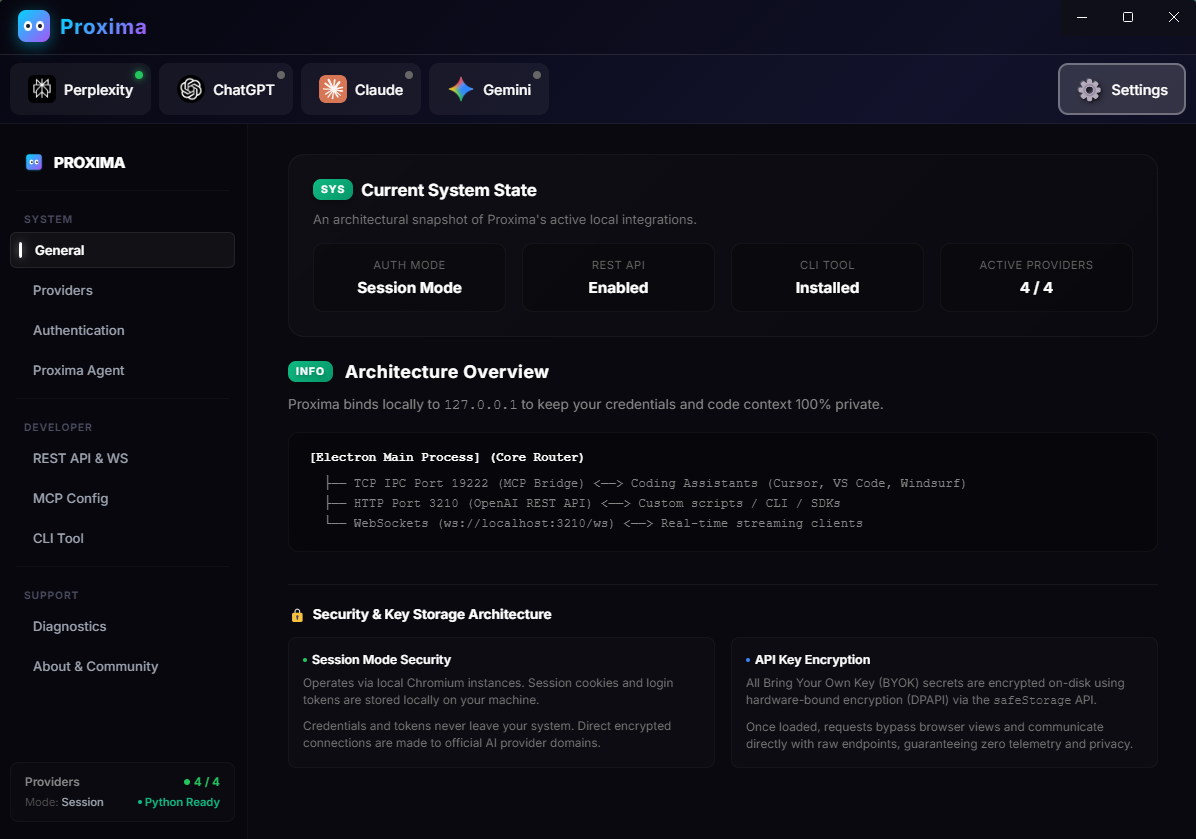Click the ChatGPT swirl logo icon

pyautogui.click(x=191, y=89)
